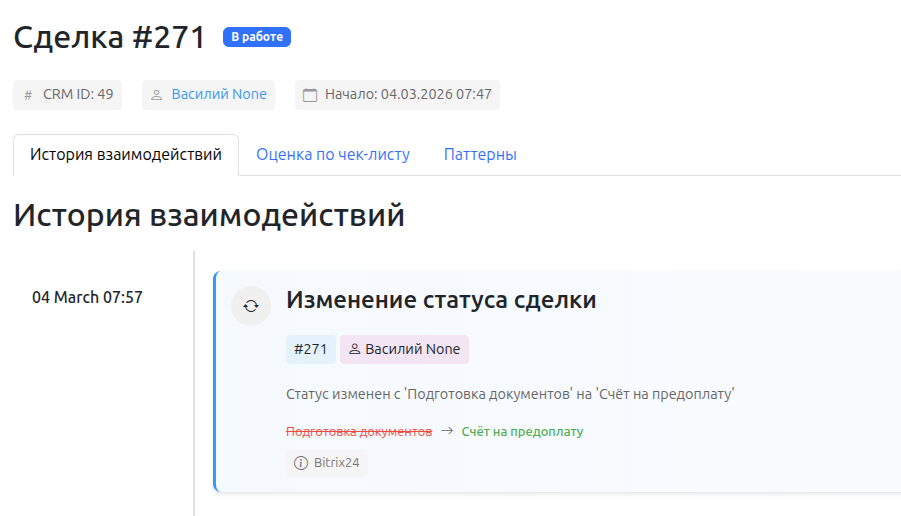Screen dimensions: 901x516
Task: Click the pink Василий None tag
Action: (405, 349)
